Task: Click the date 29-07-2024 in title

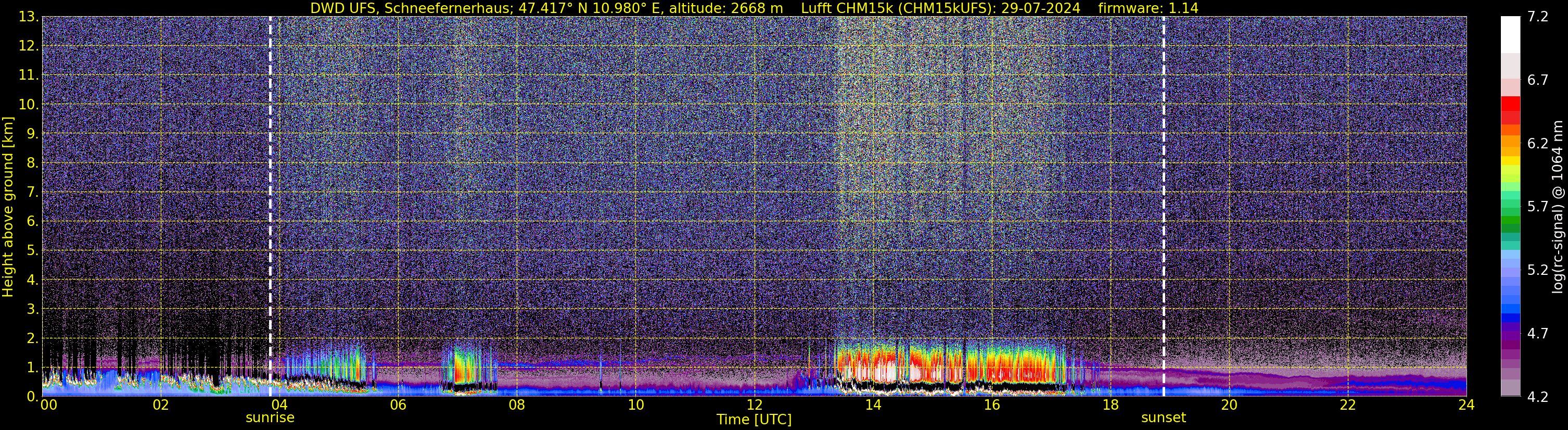Action: click(1041, 8)
